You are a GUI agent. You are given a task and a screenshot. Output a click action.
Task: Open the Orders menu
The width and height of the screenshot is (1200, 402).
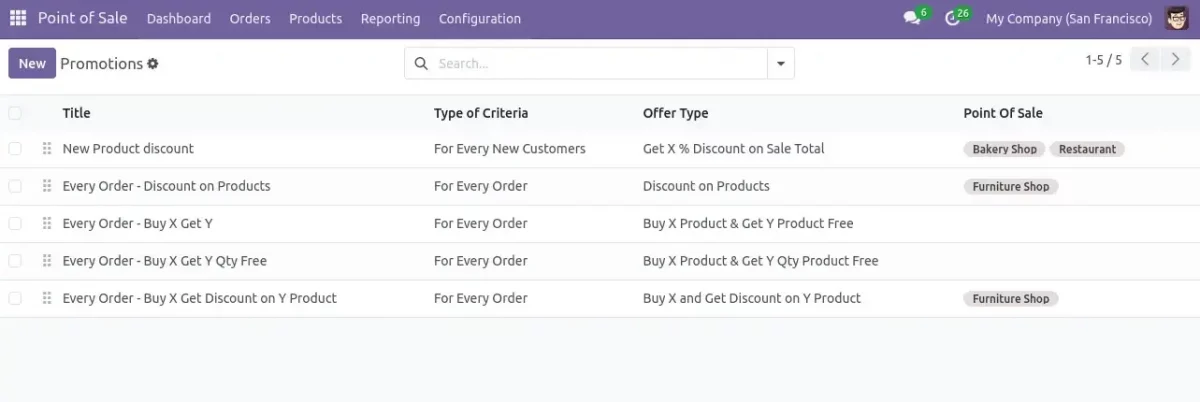coord(249,19)
